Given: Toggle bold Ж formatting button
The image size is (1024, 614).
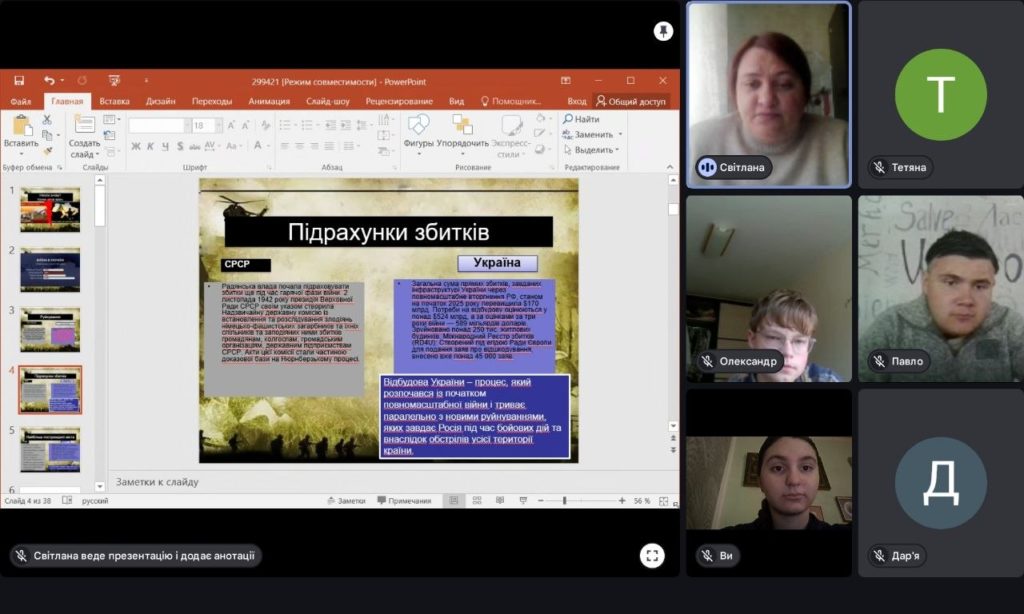Looking at the screenshot, I should tap(136, 146).
